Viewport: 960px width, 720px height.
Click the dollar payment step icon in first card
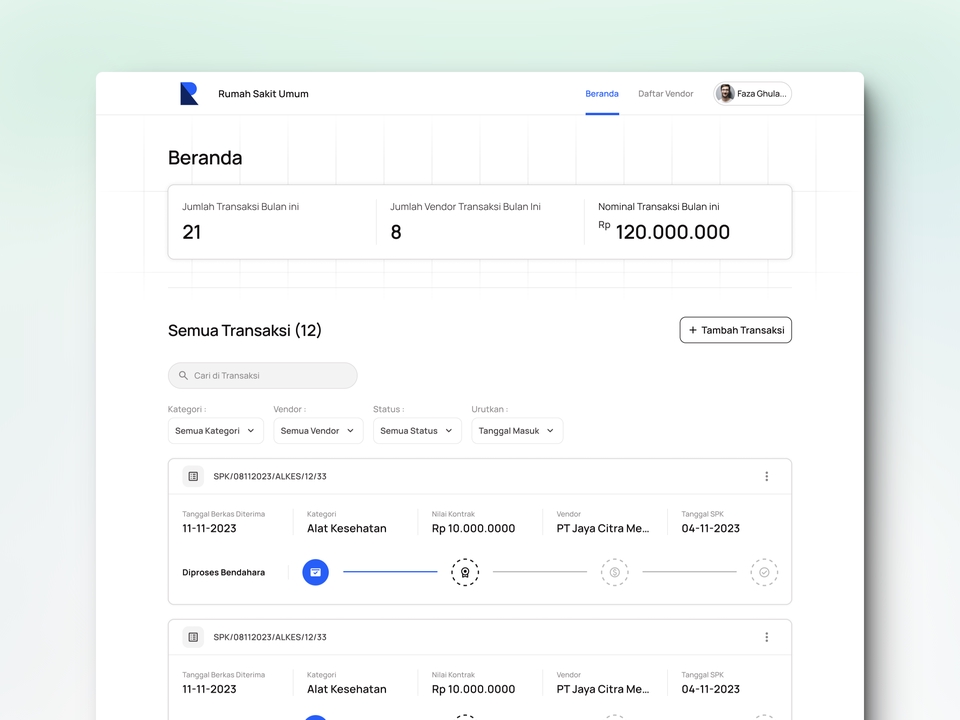615,572
